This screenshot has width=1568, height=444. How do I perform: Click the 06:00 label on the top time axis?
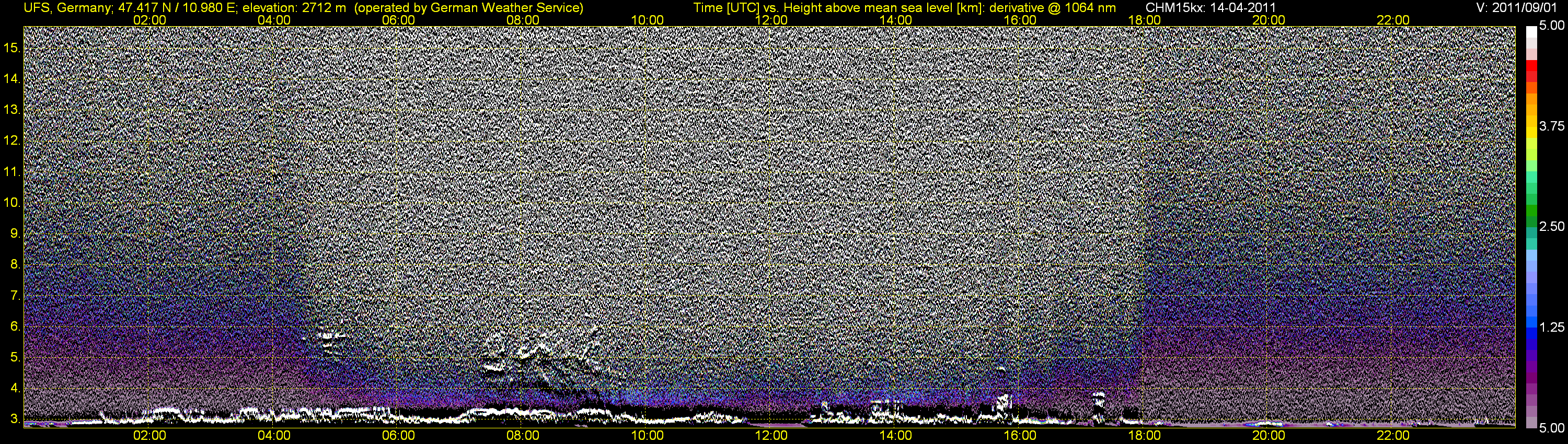click(x=398, y=20)
